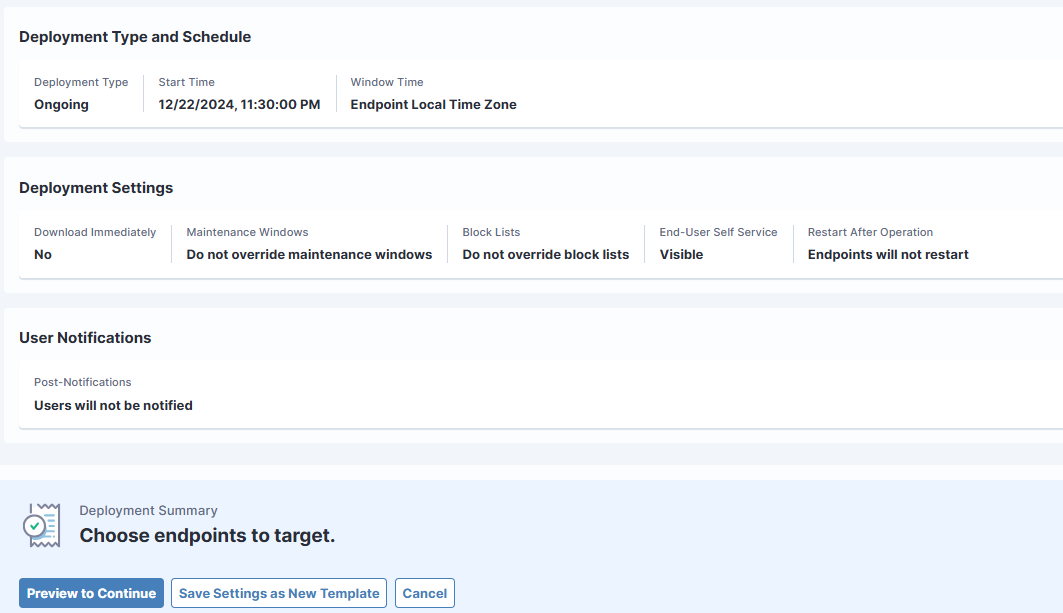Click the 'No' Download Immediately value

[43, 254]
